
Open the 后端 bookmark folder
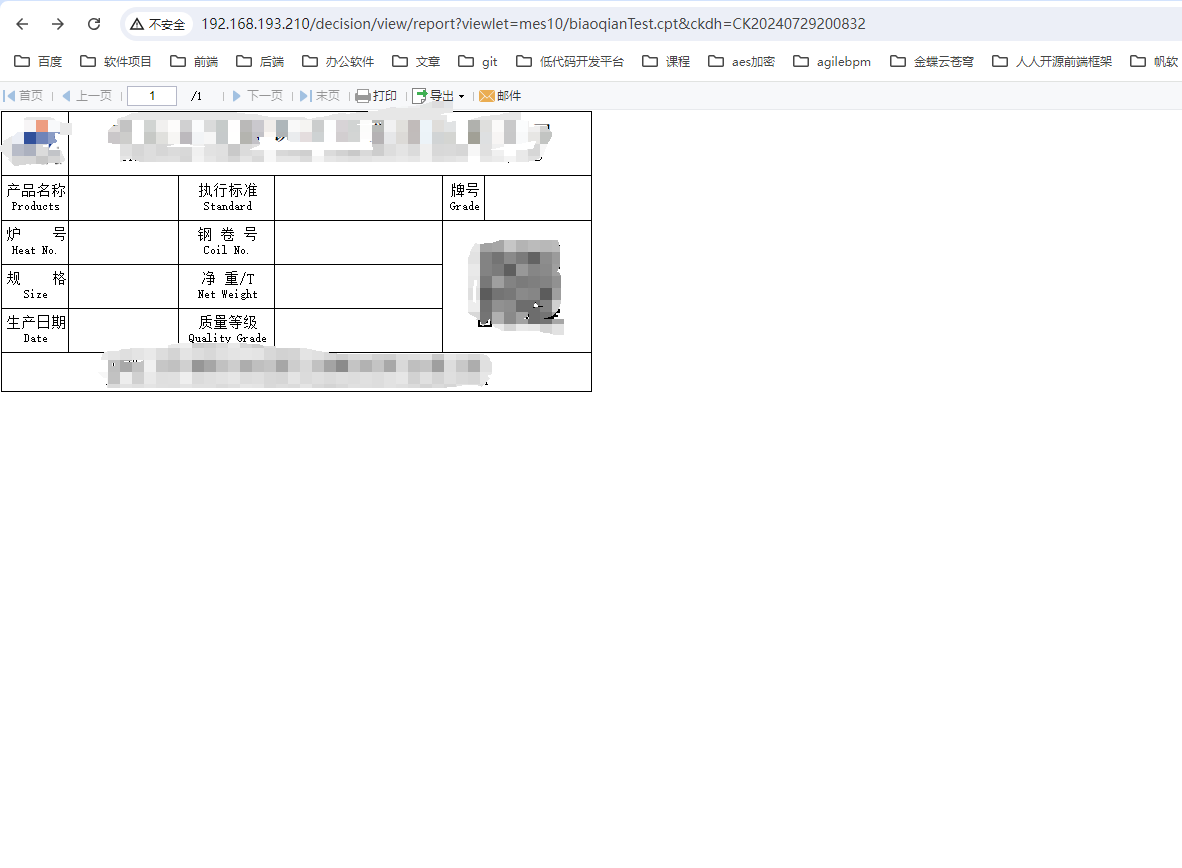260,61
